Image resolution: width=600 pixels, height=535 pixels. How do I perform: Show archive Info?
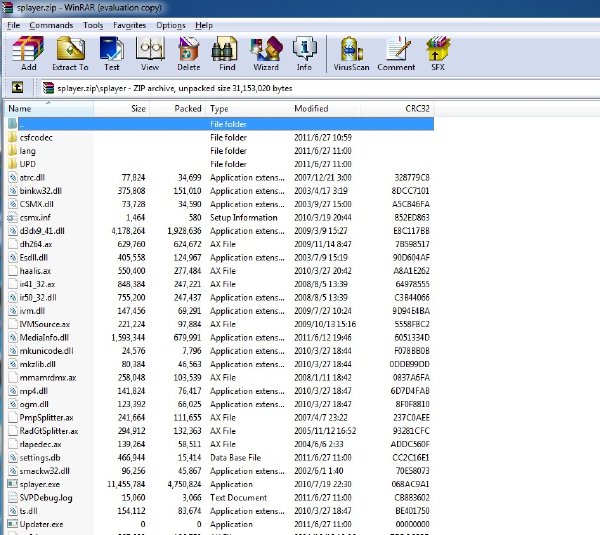point(304,49)
